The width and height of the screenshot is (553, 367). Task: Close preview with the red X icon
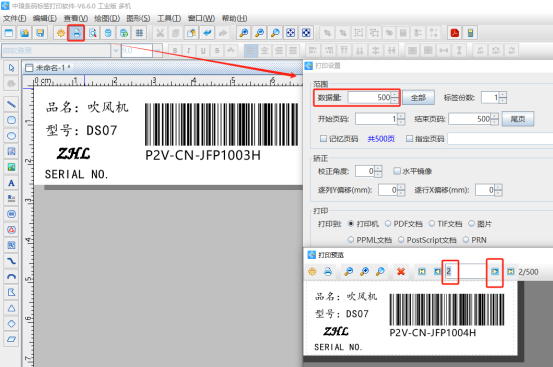(401, 271)
